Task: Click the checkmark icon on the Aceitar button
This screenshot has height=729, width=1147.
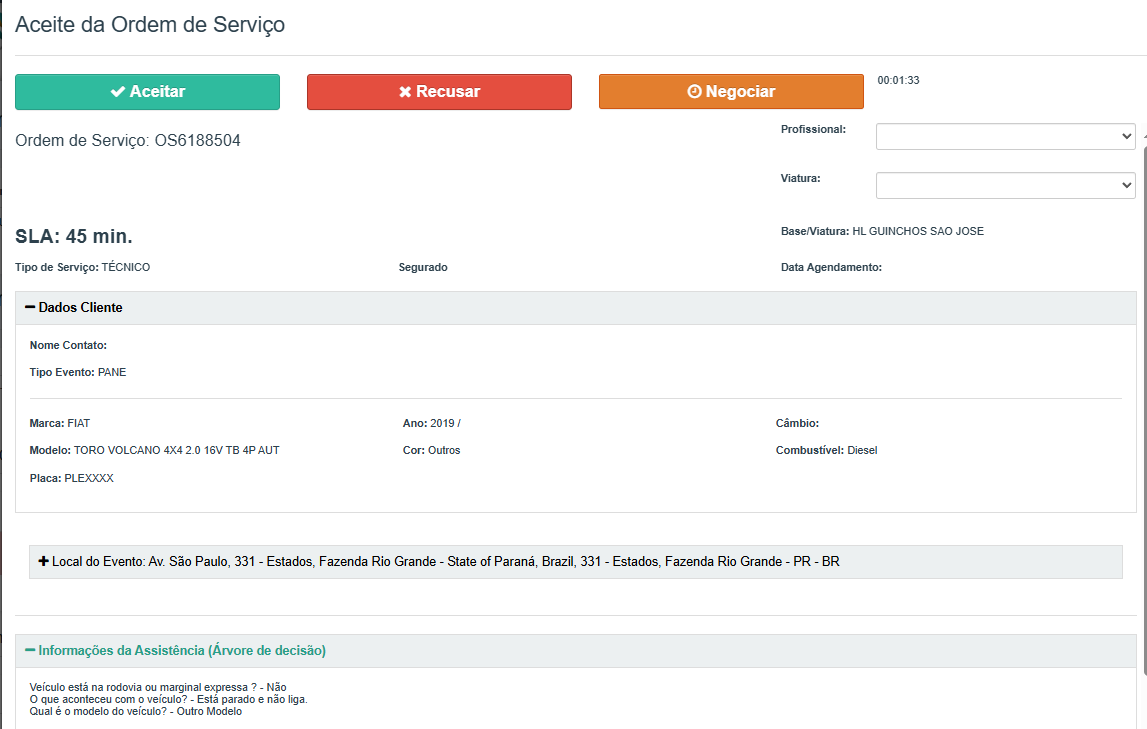Action: [117, 92]
